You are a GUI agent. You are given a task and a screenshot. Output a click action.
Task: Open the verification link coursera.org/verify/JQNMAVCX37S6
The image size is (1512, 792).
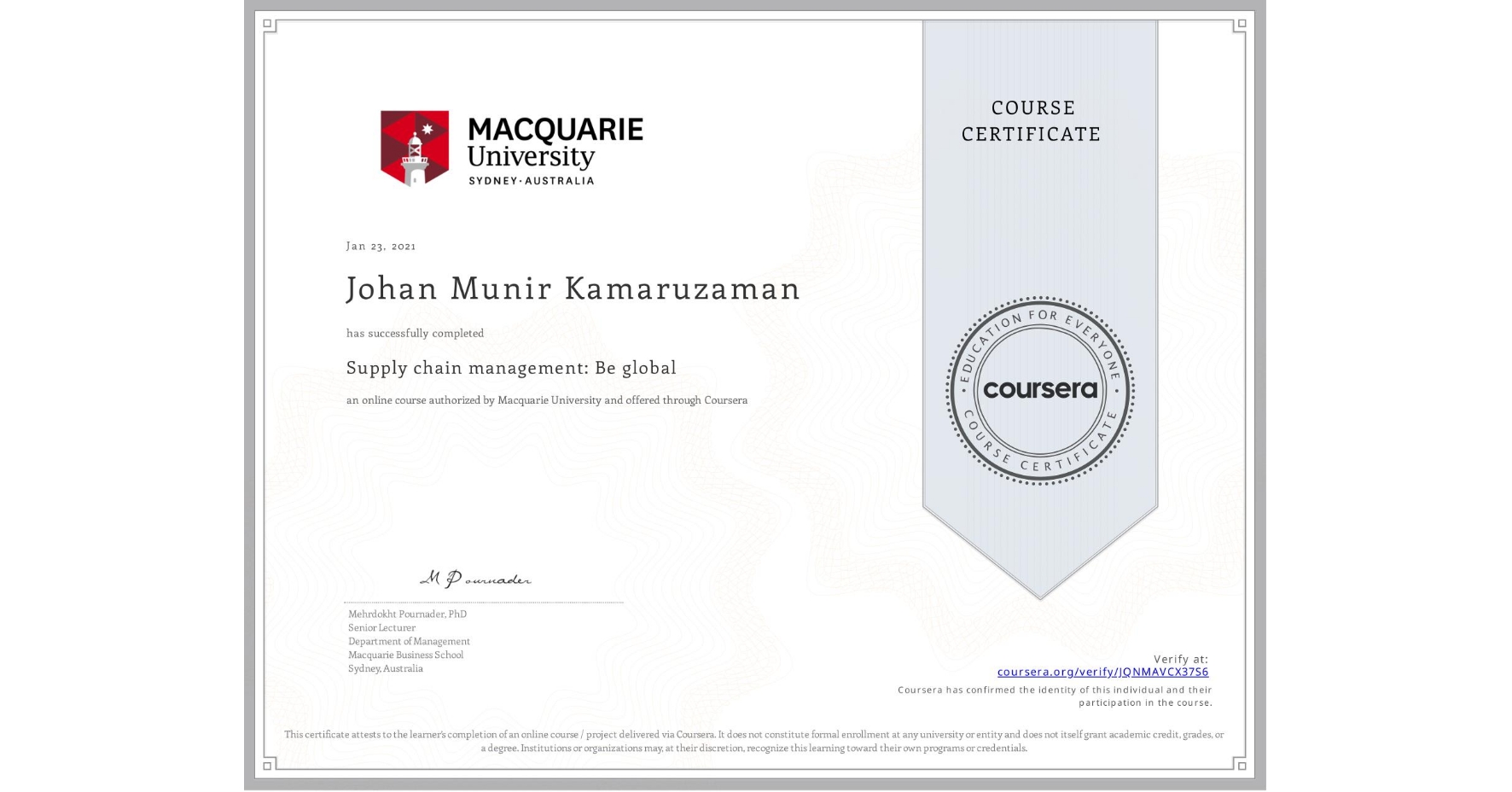coord(1102,673)
